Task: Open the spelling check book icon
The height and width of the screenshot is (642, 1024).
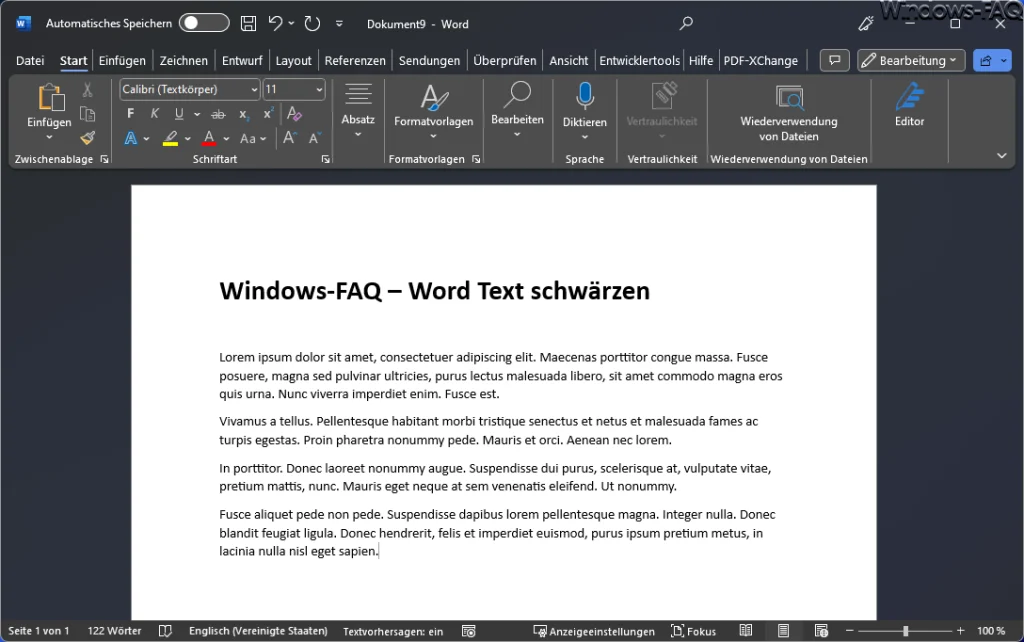Action: 165,631
